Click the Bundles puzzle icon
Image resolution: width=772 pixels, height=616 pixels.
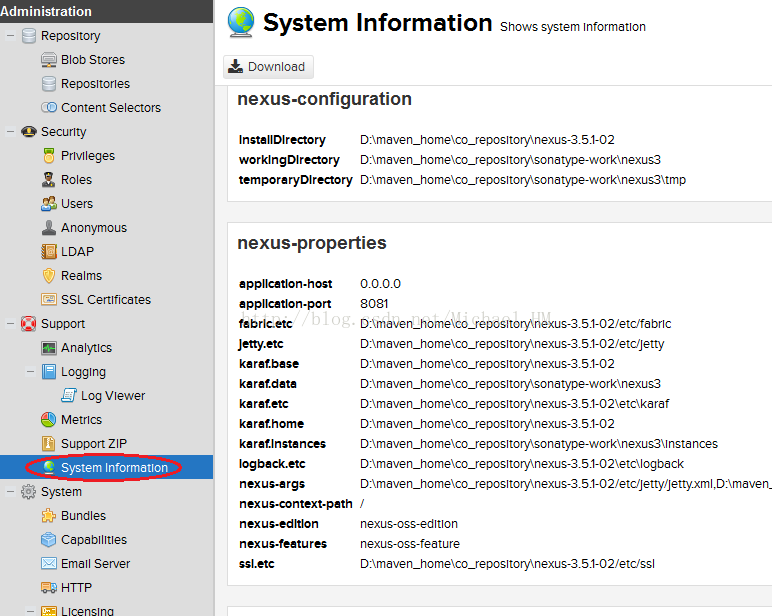[49, 516]
